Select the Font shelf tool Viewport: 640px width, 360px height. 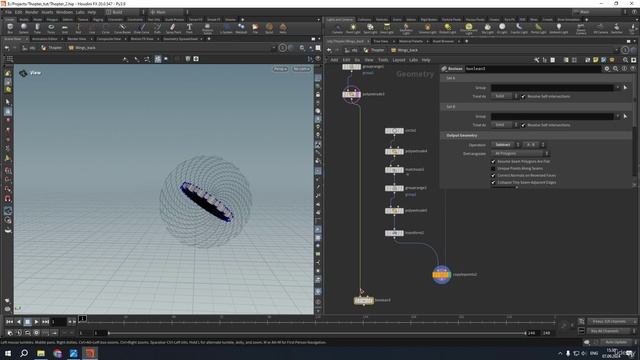click(x=189, y=28)
